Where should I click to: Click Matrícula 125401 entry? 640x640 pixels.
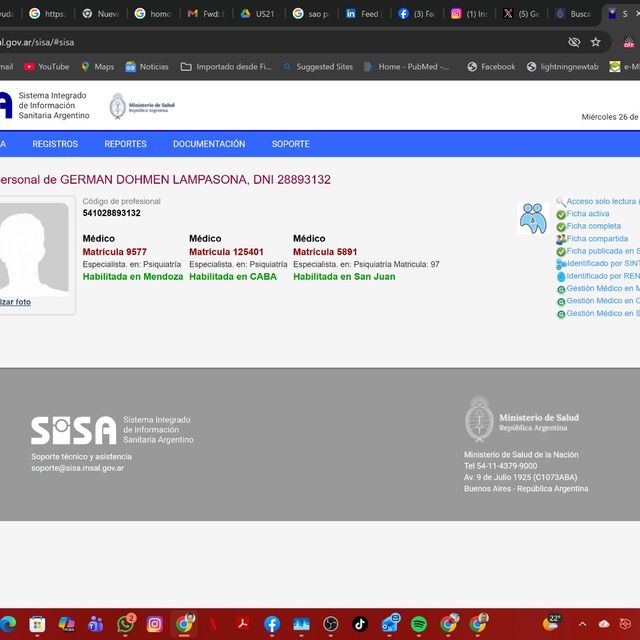point(226,252)
